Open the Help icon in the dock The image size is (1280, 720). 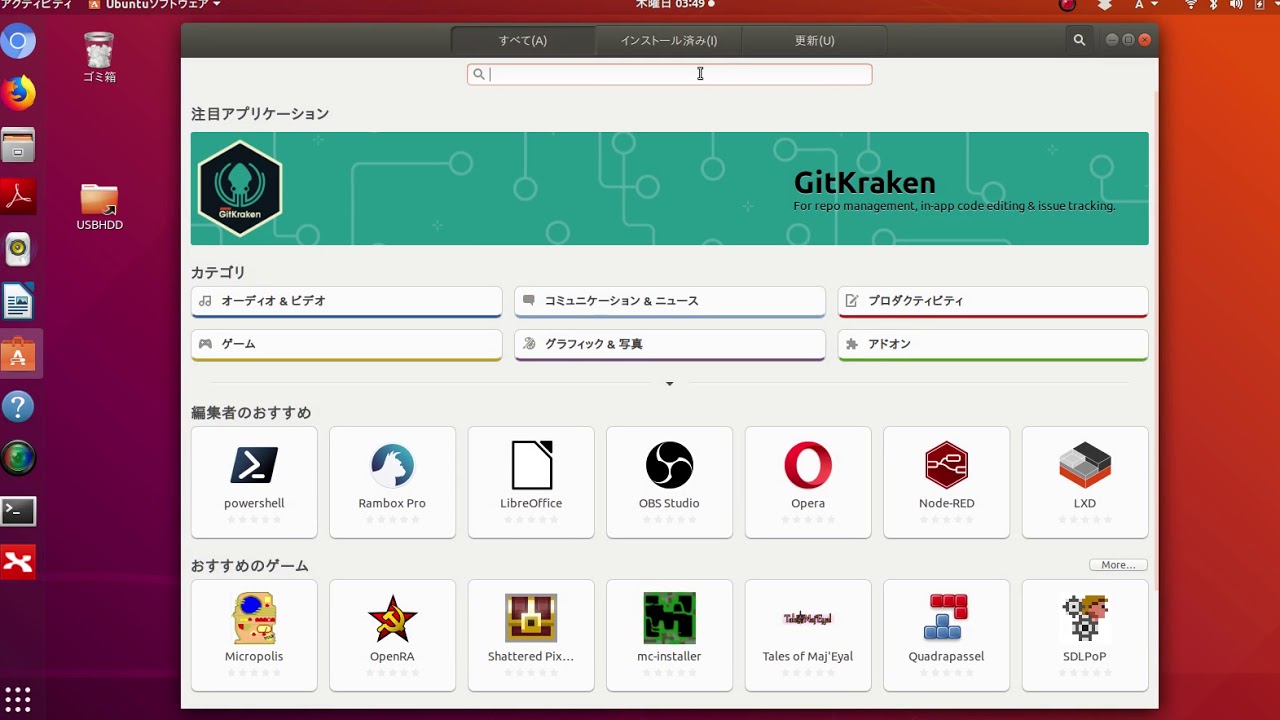[x=18, y=407]
